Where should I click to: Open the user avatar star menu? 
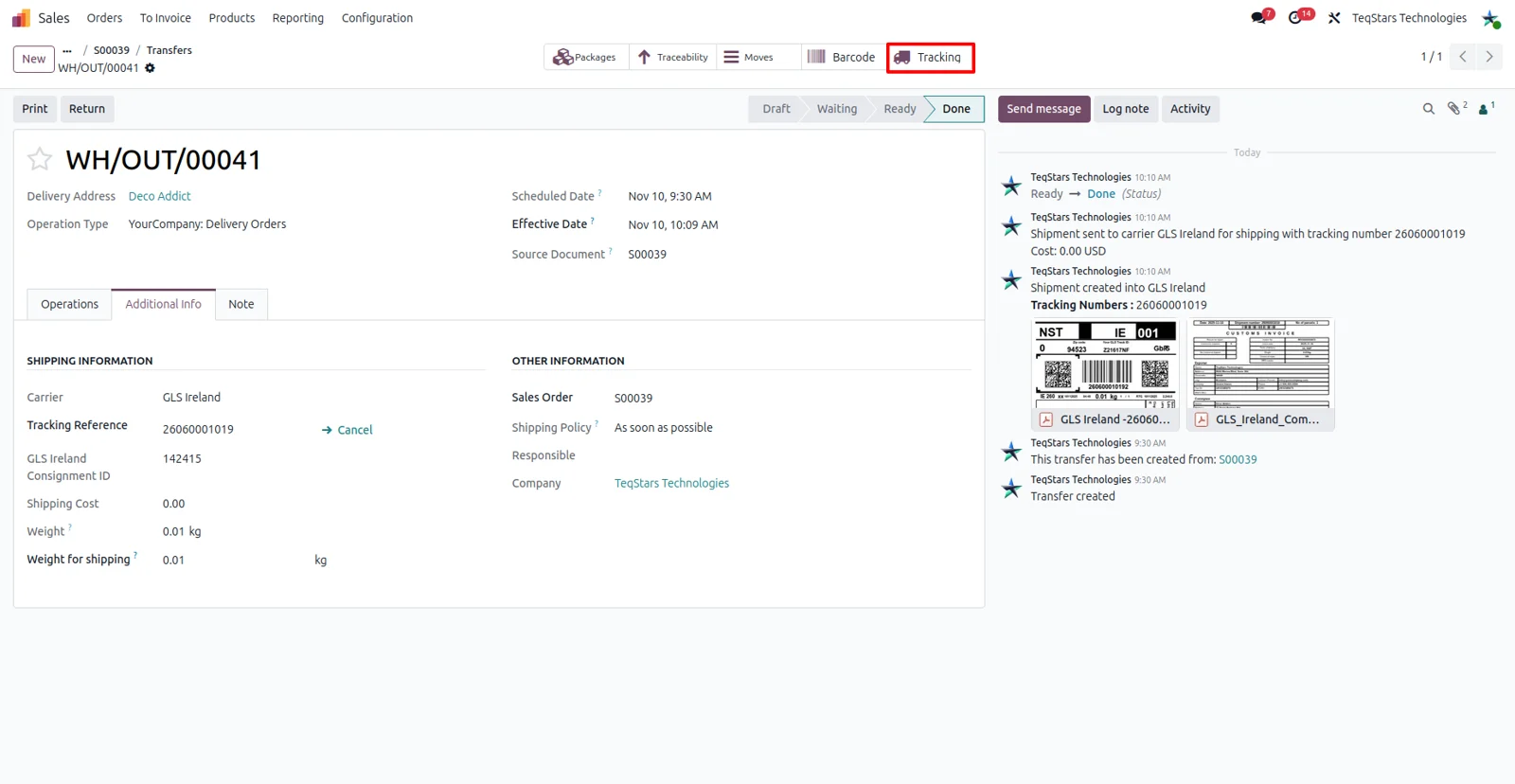pos(1490,18)
